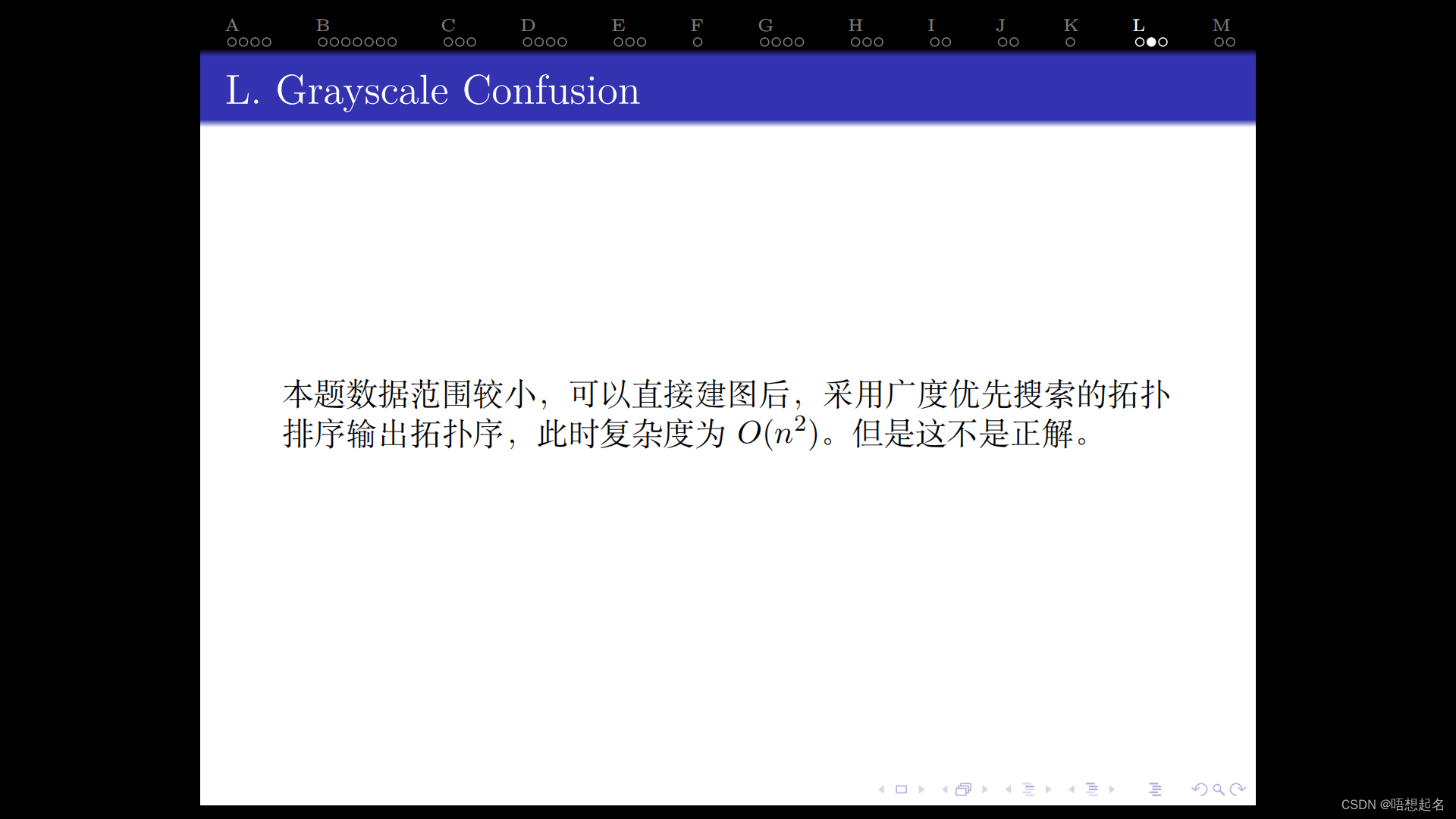This screenshot has height=819, width=1456.
Task: Go to previous slide arrow
Action: point(881,789)
